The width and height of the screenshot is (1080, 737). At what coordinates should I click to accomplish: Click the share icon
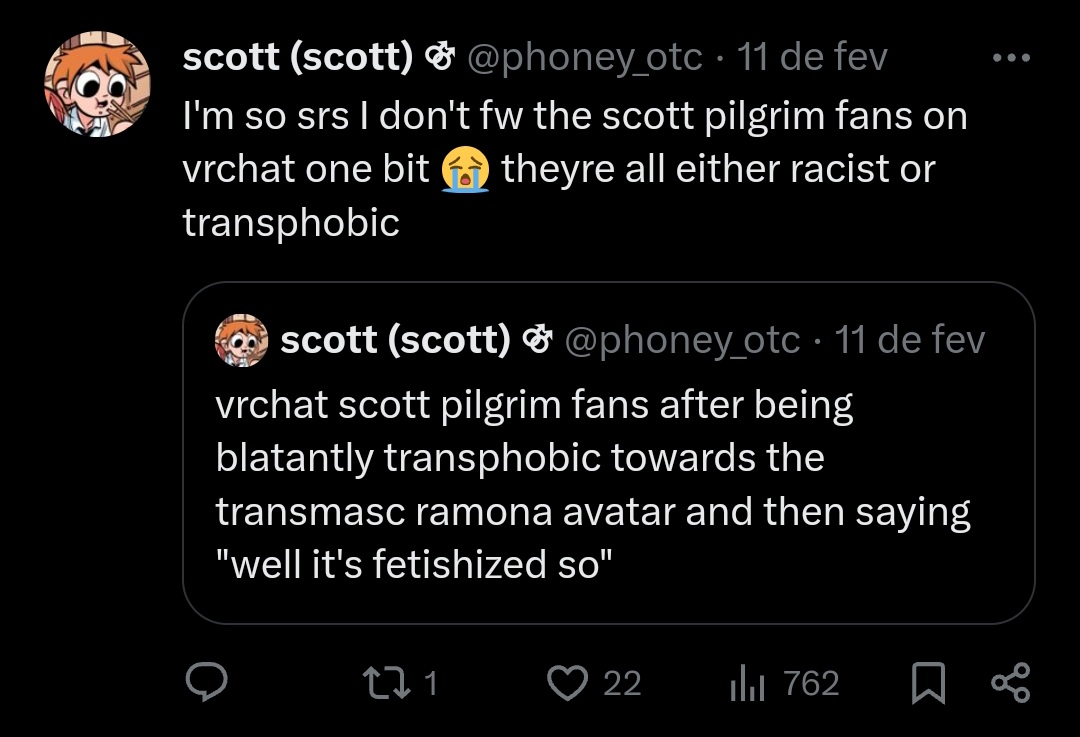point(1009,683)
